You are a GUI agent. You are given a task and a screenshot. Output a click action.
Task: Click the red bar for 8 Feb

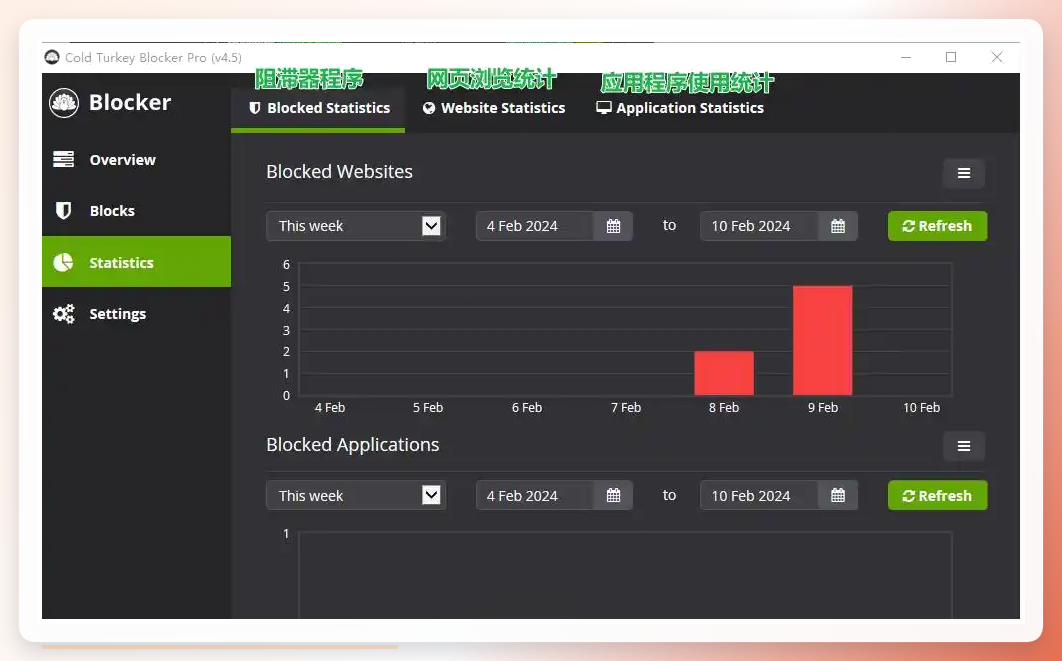click(x=724, y=373)
